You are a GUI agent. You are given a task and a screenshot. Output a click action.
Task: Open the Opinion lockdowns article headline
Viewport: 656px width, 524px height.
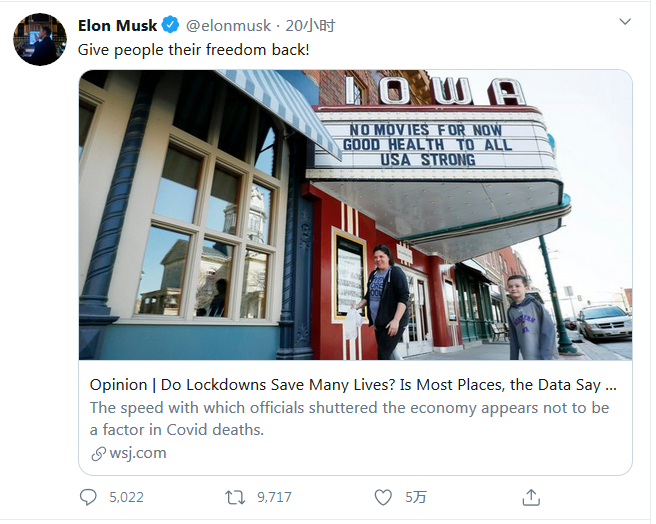click(352, 384)
